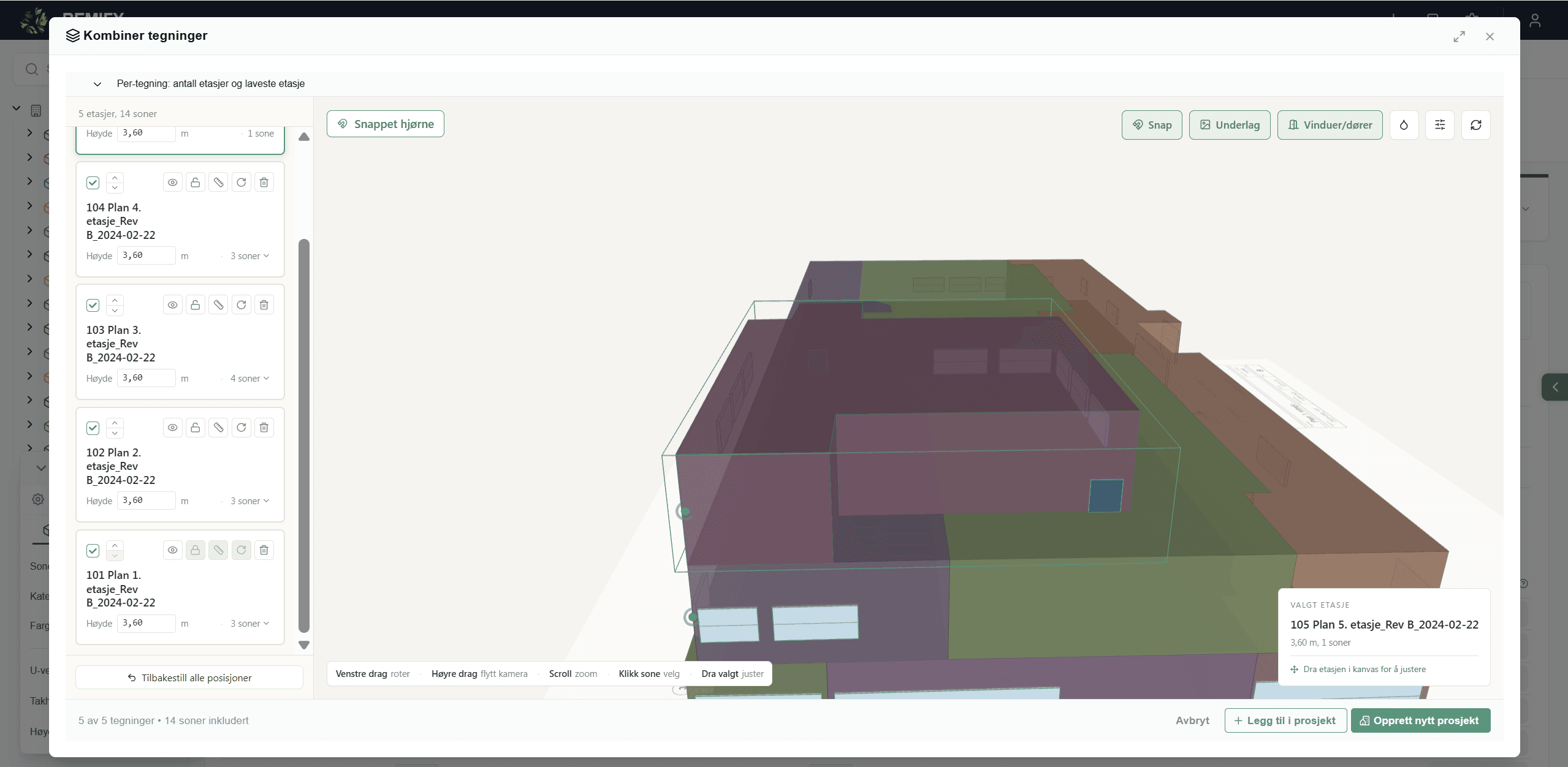This screenshot has height=767, width=1568.
Task: Reset rotation of 104 Plan 4. etasje
Action: (242, 183)
